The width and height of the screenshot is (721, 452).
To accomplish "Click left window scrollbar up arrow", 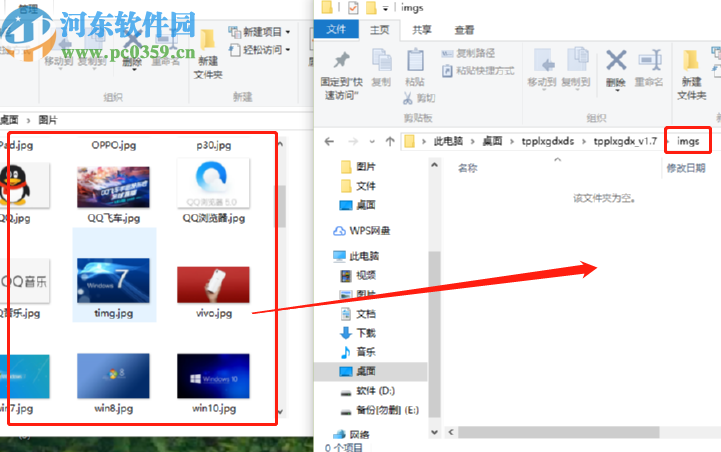I will pos(280,144).
